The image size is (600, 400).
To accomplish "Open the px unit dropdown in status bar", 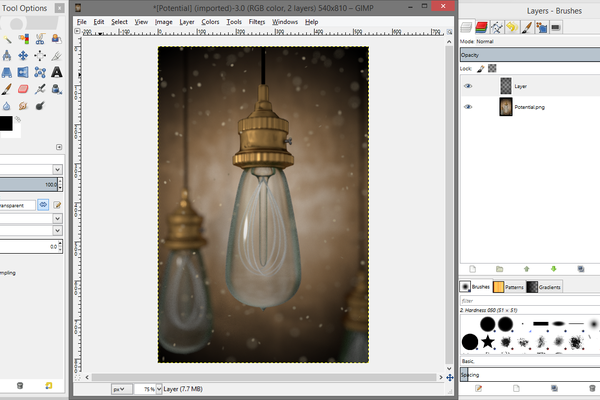I will click(x=122, y=389).
